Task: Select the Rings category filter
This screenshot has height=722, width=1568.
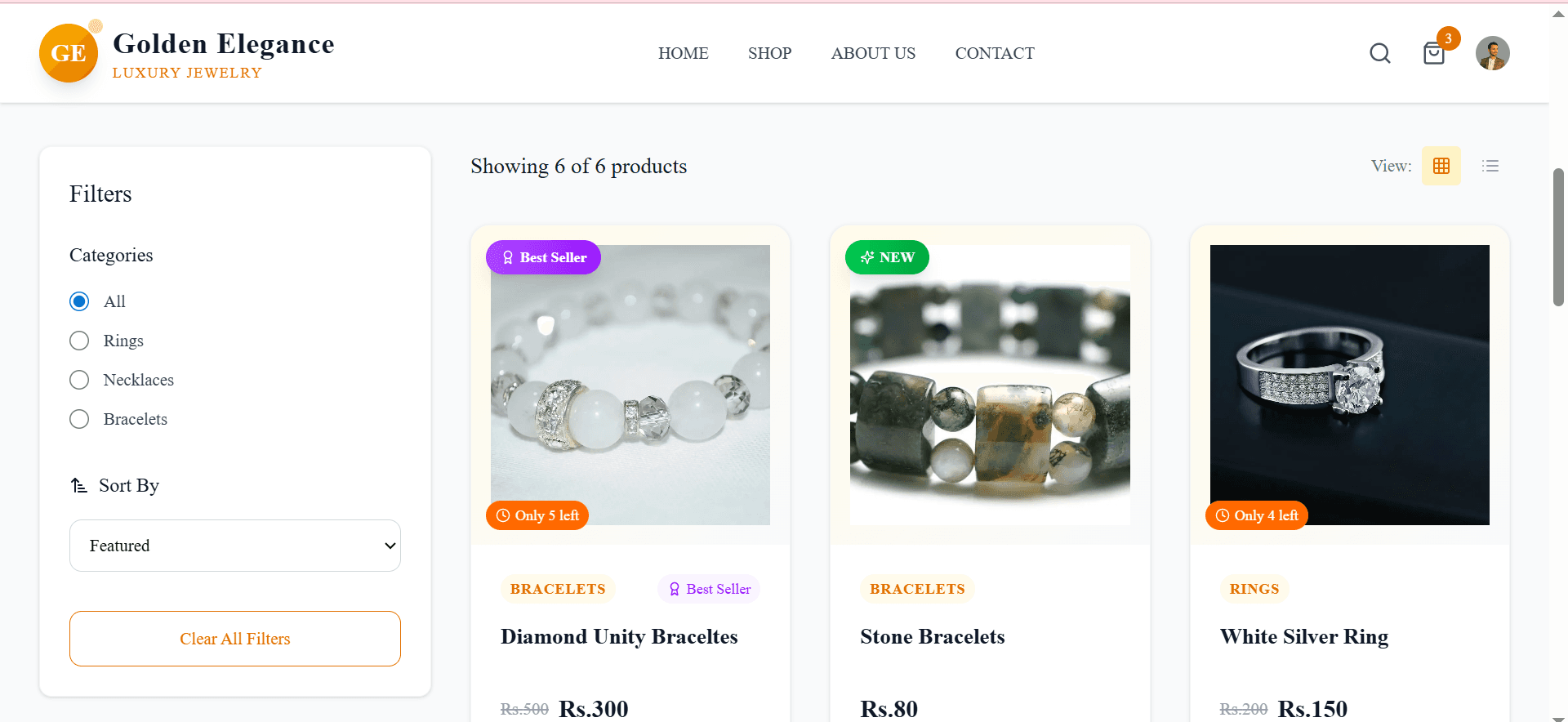Action: [x=79, y=341]
